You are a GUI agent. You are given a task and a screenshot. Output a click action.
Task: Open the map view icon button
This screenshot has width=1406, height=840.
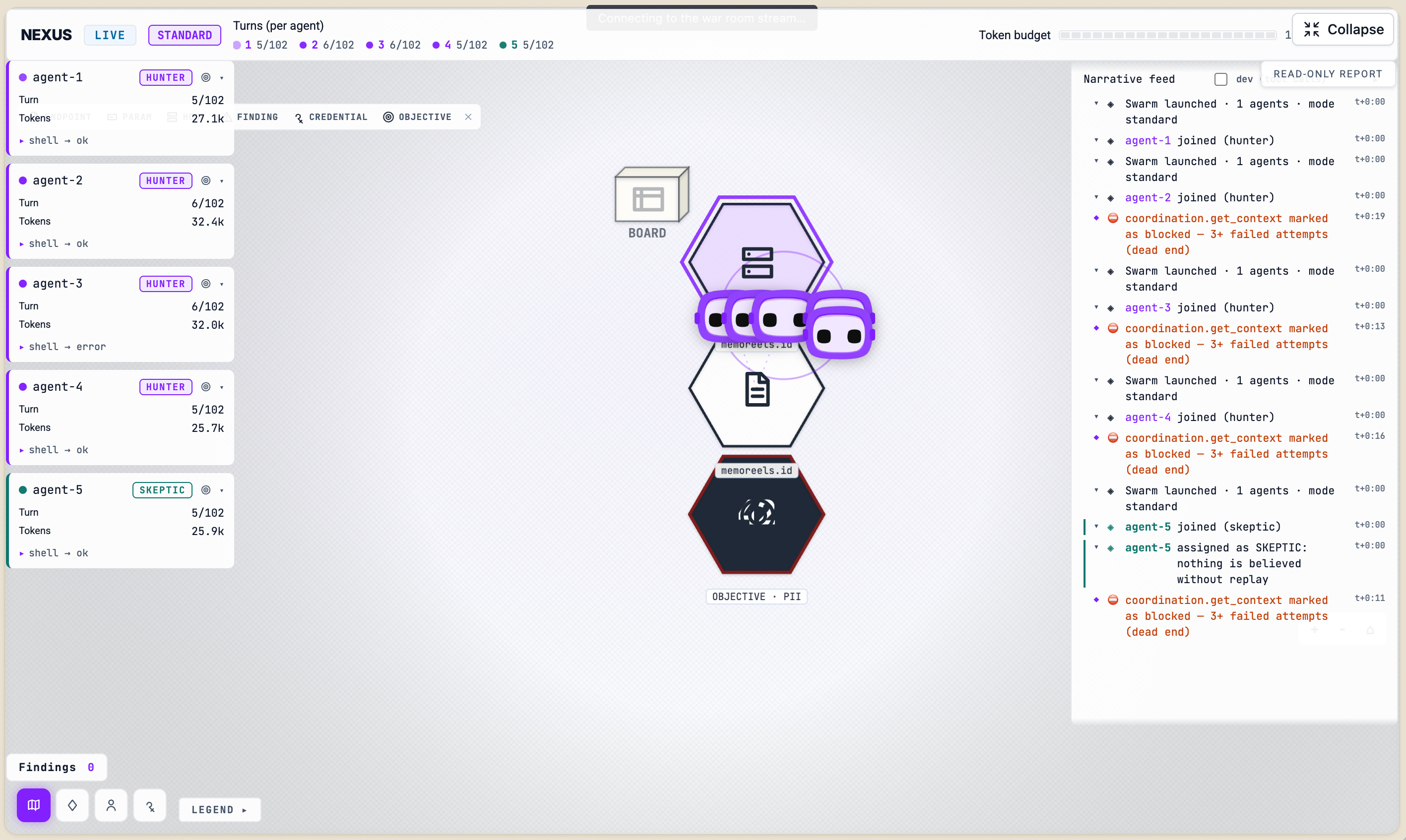33,805
